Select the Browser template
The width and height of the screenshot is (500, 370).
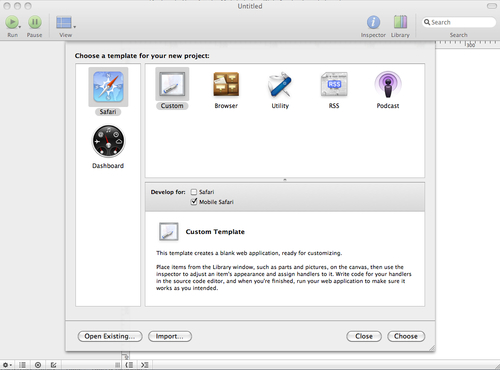tap(226, 90)
